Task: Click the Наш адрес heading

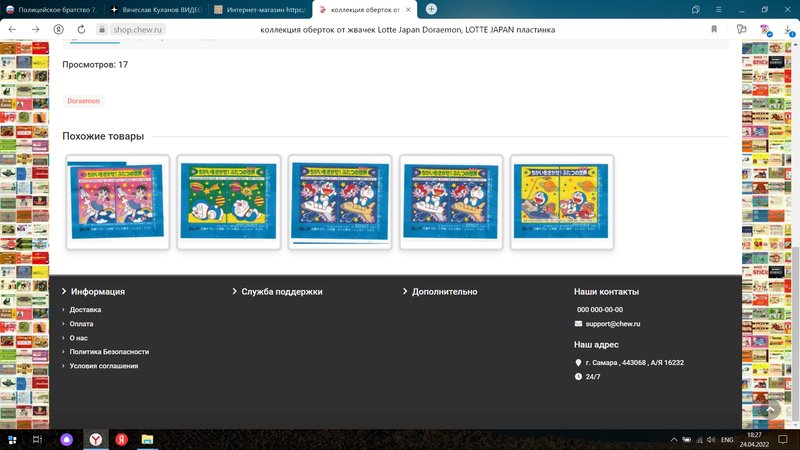Action: (x=596, y=345)
